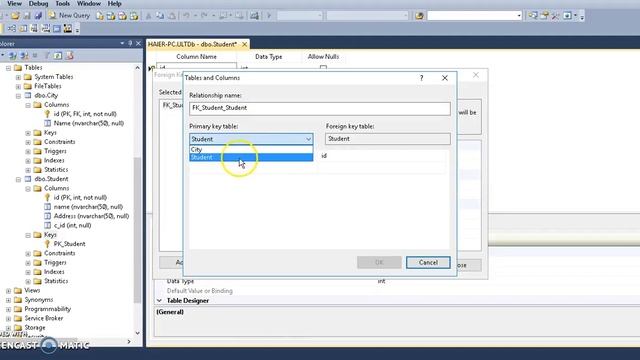Screen dimensions: 640x360
Task: Open the Window menu
Action: pyautogui.click(x=89, y=4)
